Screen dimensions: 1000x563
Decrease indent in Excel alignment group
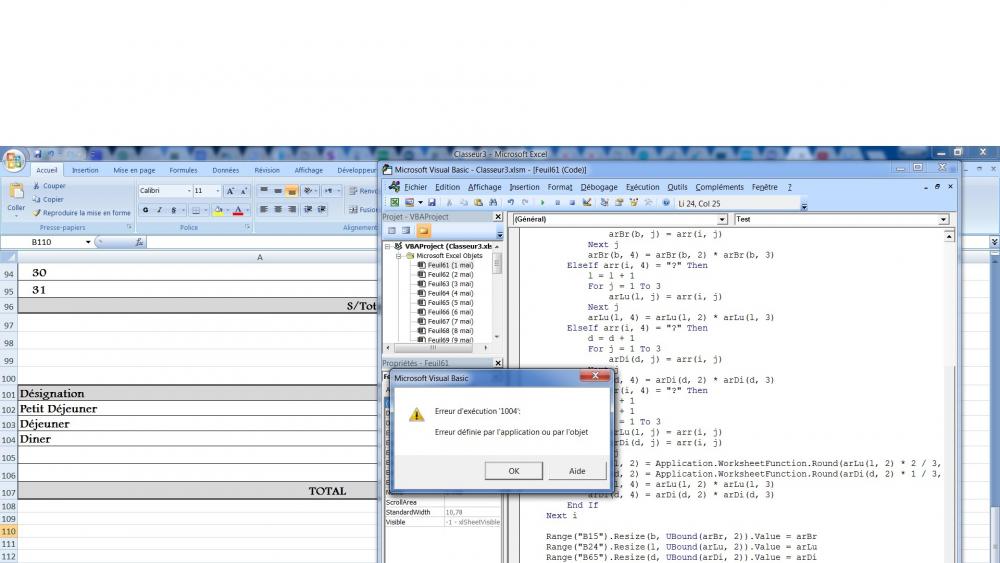pos(308,209)
